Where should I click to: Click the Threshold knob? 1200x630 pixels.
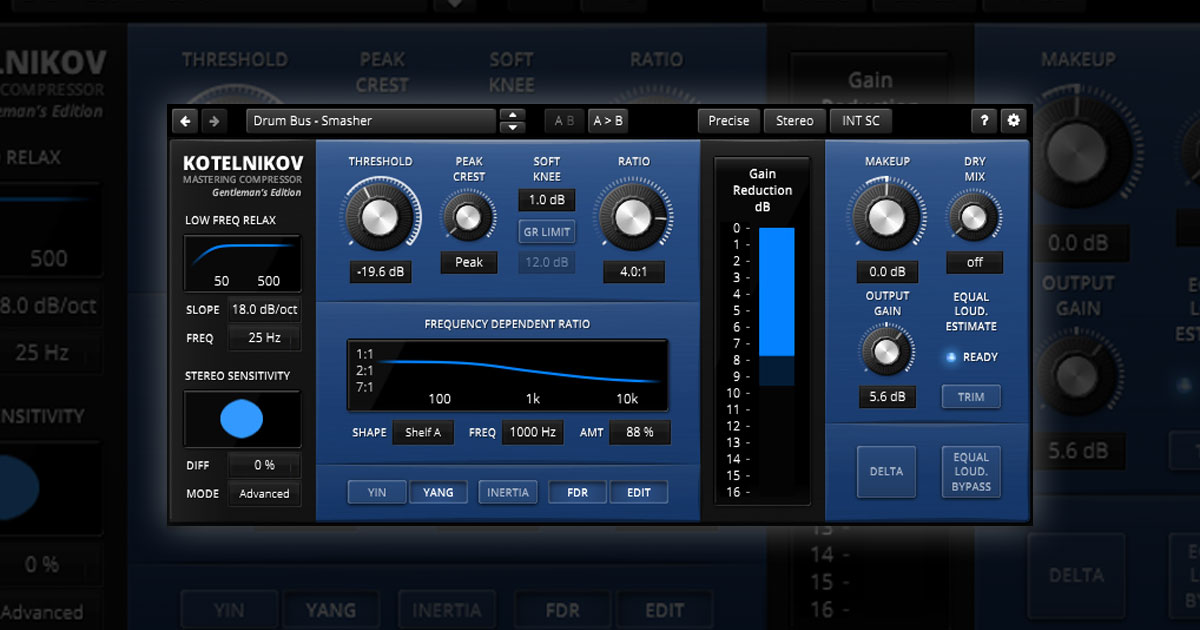381,215
